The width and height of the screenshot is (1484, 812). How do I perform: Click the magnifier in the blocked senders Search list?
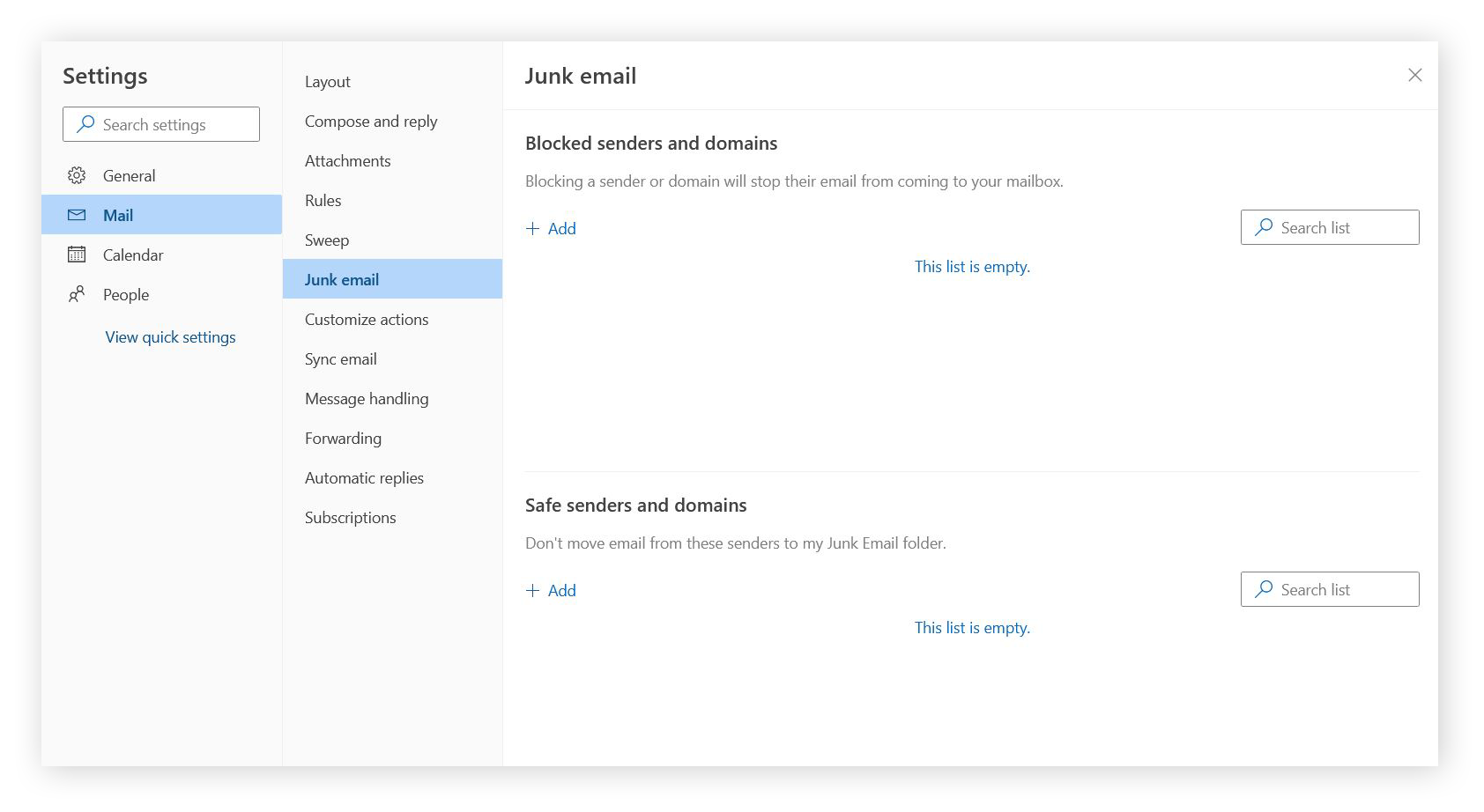pyautogui.click(x=1264, y=227)
